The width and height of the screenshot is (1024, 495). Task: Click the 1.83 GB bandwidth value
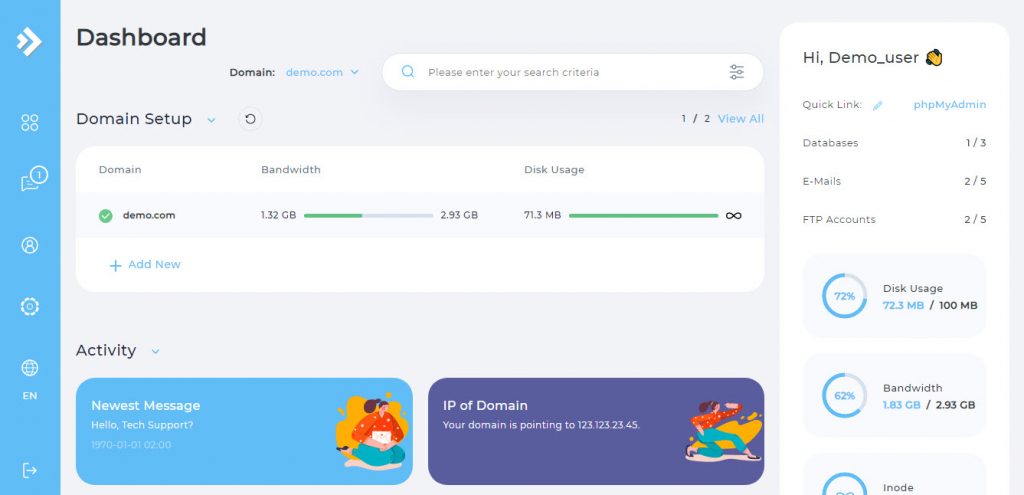pyautogui.click(x=901, y=405)
